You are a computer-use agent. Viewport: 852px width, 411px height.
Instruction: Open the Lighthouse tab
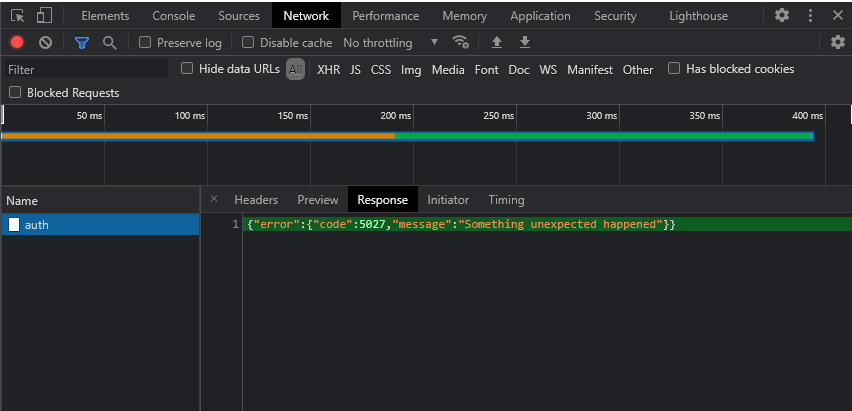pyautogui.click(x=698, y=16)
